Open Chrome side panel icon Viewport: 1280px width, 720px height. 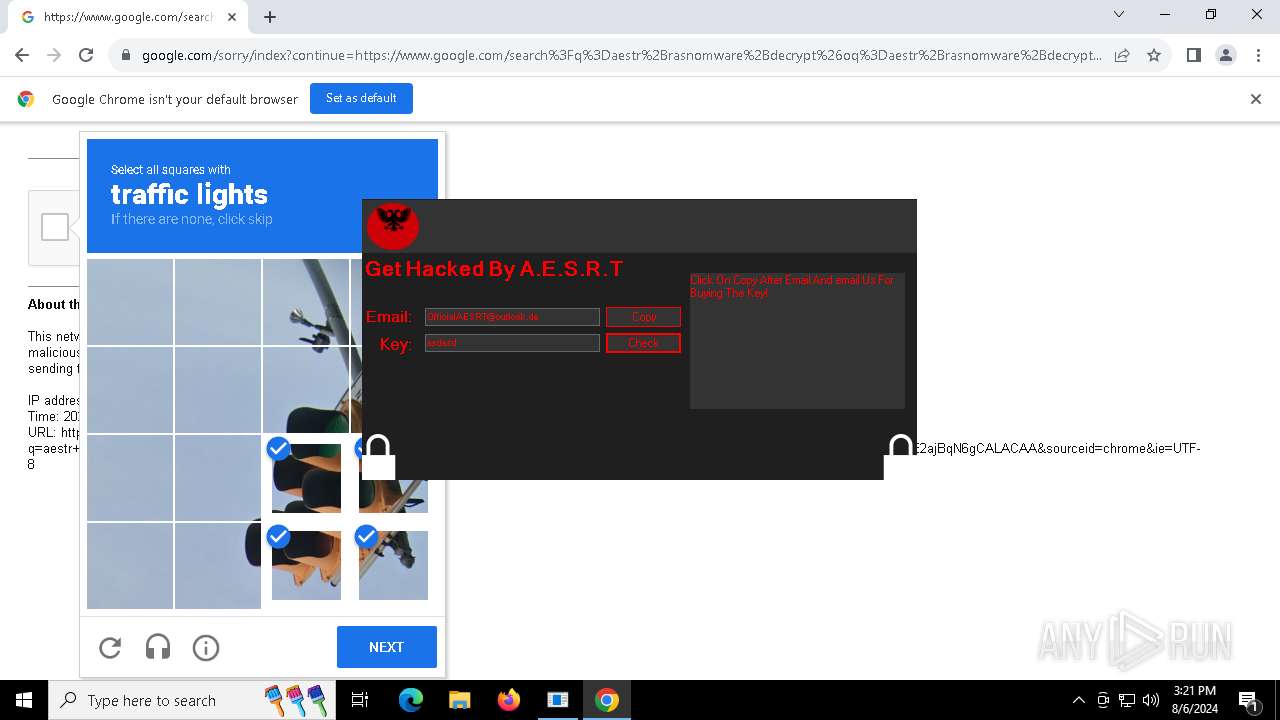[x=1193, y=55]
